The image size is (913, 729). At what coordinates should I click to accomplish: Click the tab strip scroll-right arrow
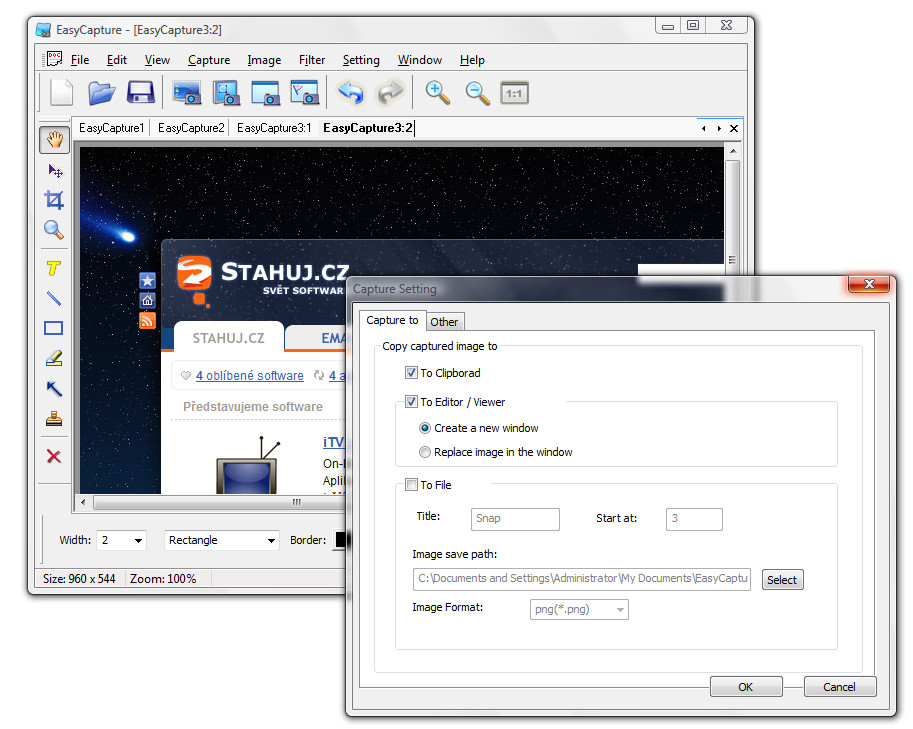pyautogui.click(x=719, y=129)
